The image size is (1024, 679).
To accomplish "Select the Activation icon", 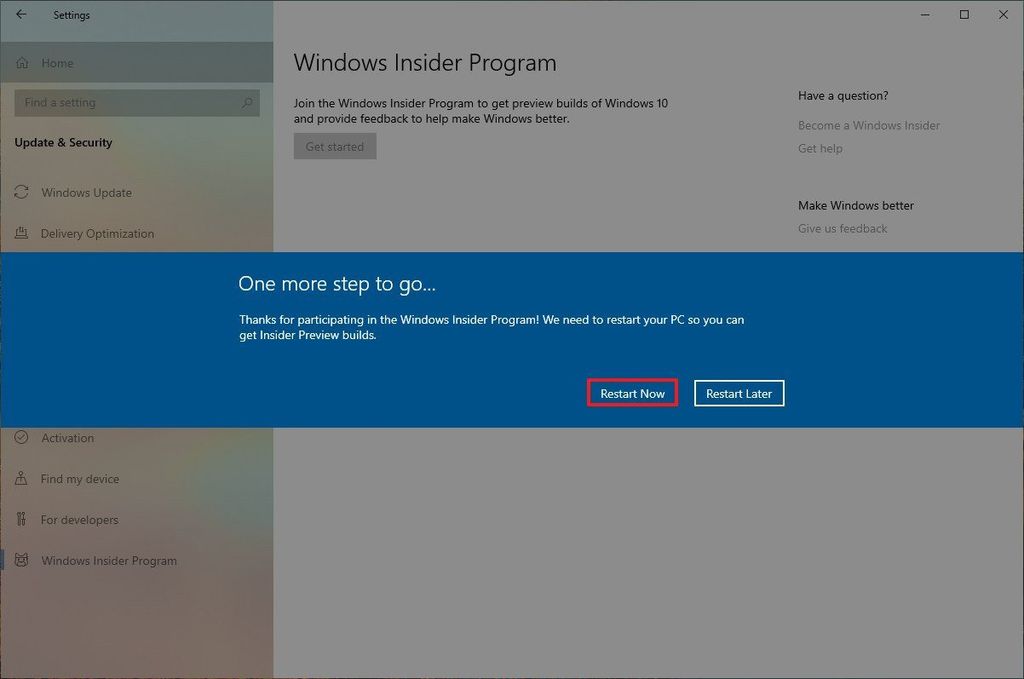I will [22, 438].
